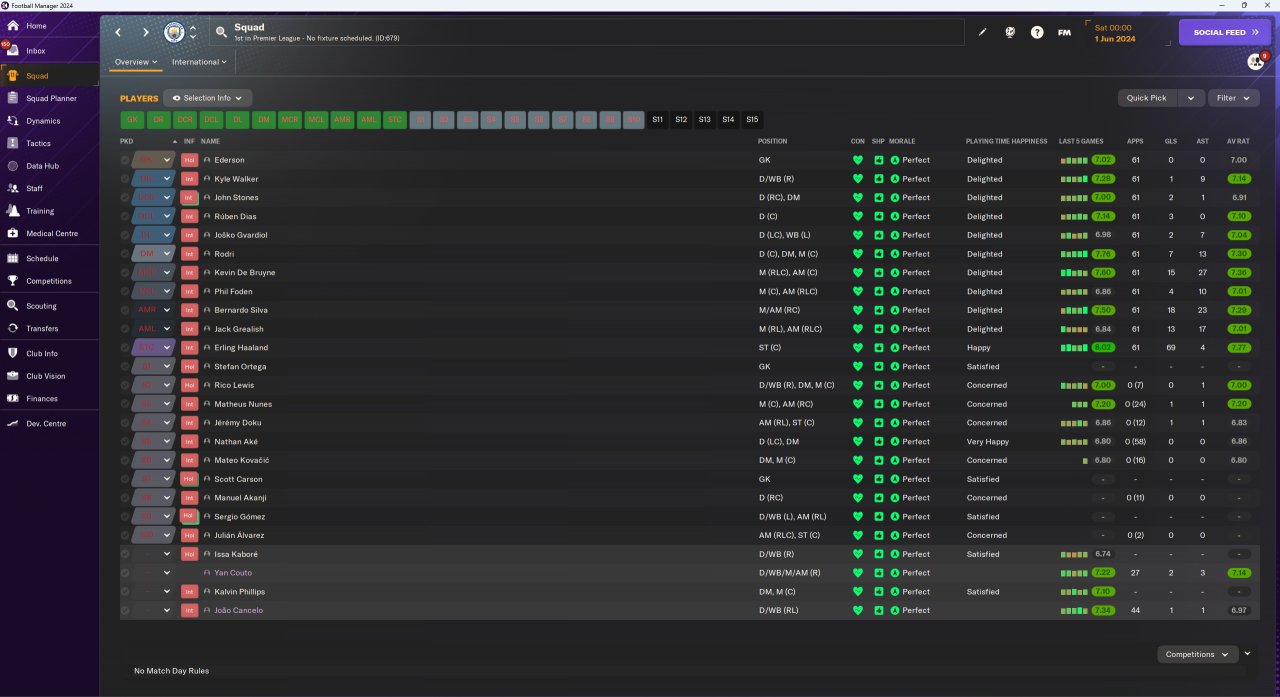
Task: Toggle picked circle for Kalvin Phillips
Action: (125, 592)
